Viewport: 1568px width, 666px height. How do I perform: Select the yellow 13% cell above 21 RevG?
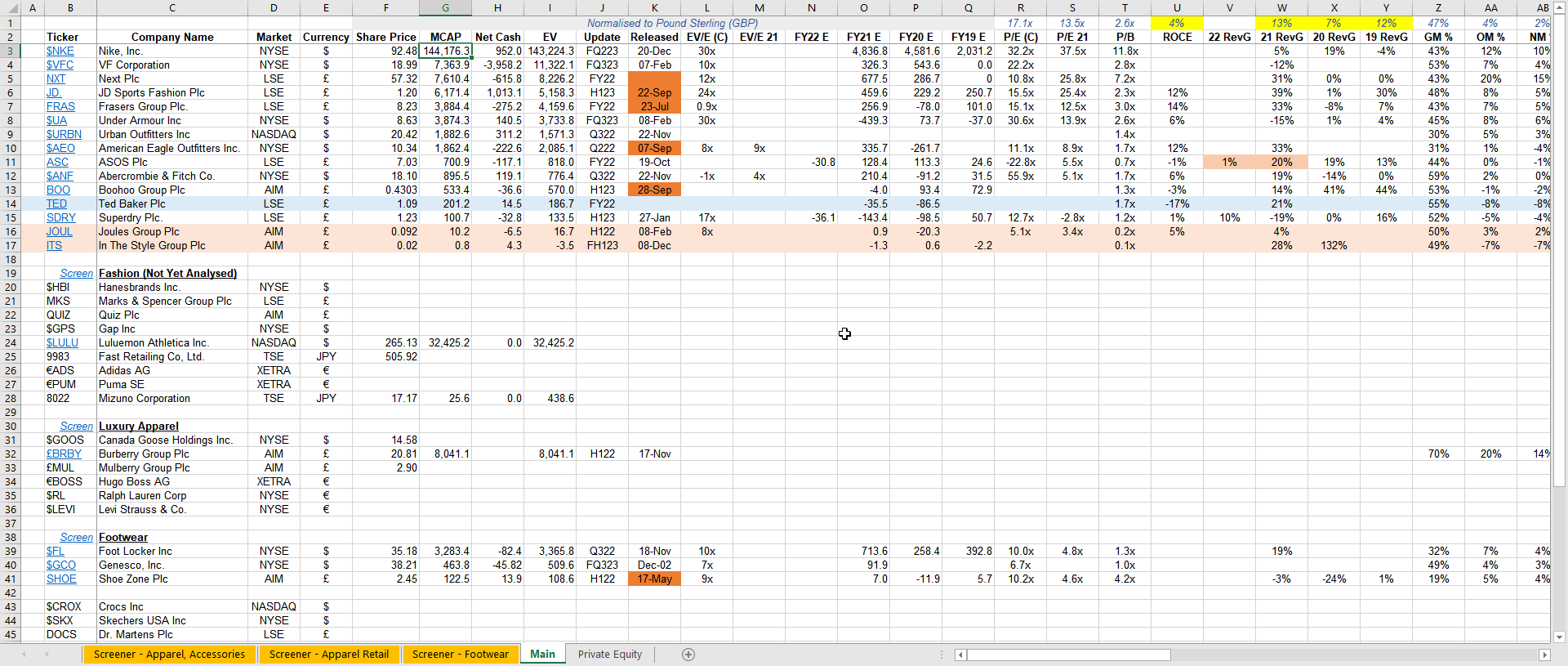(x=1281, y=24)
